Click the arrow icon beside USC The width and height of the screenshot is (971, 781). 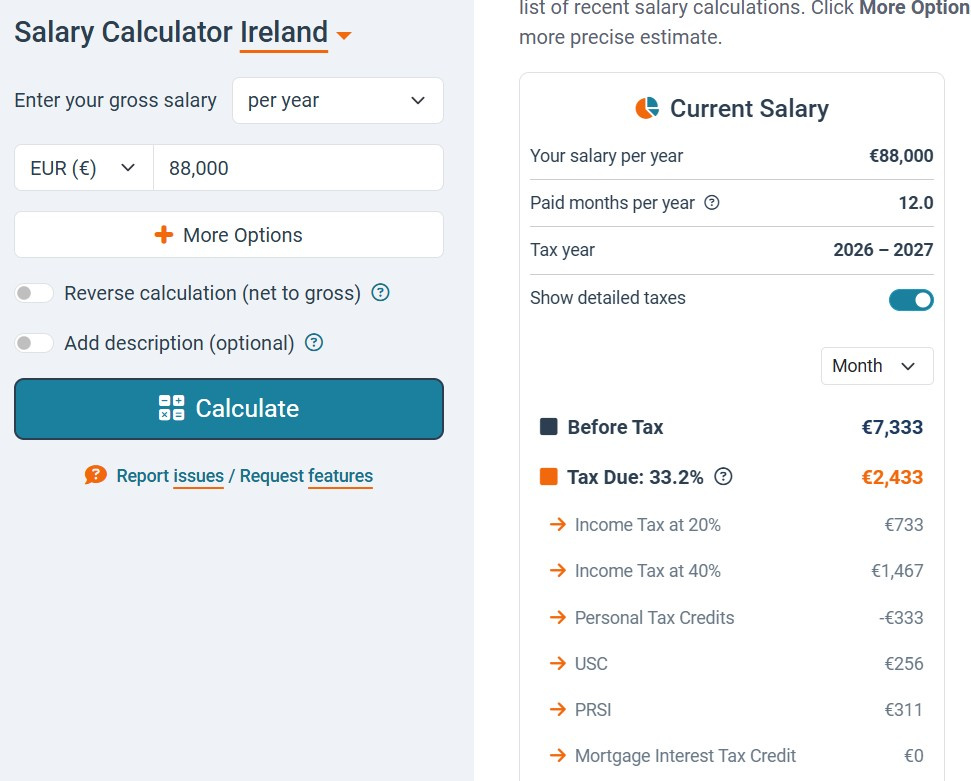558,664
